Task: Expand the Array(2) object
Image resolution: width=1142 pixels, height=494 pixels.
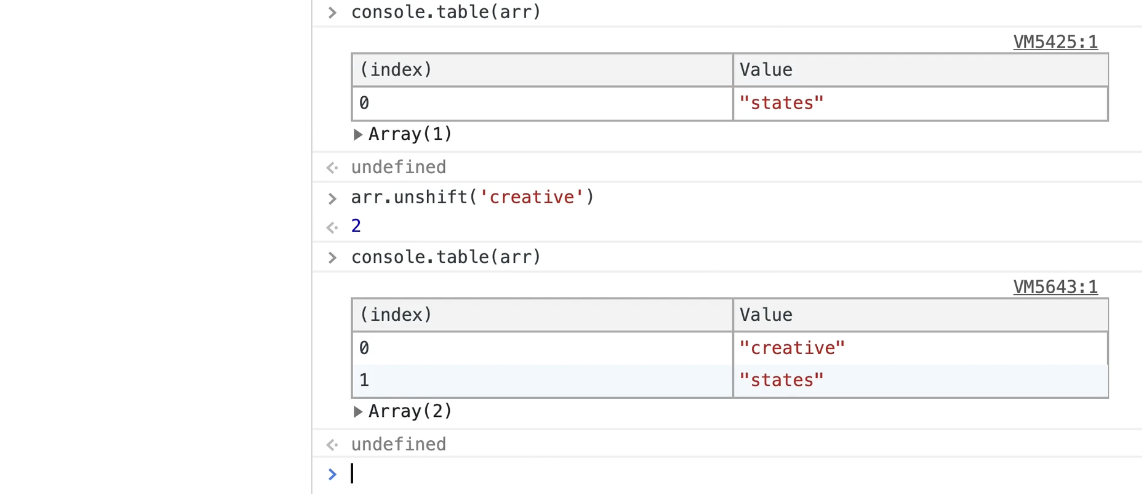Action: coord(359,411)
